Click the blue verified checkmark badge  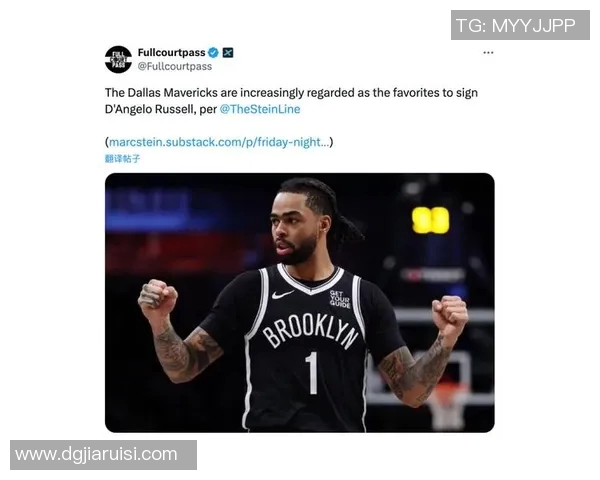(x=213, y=52)
